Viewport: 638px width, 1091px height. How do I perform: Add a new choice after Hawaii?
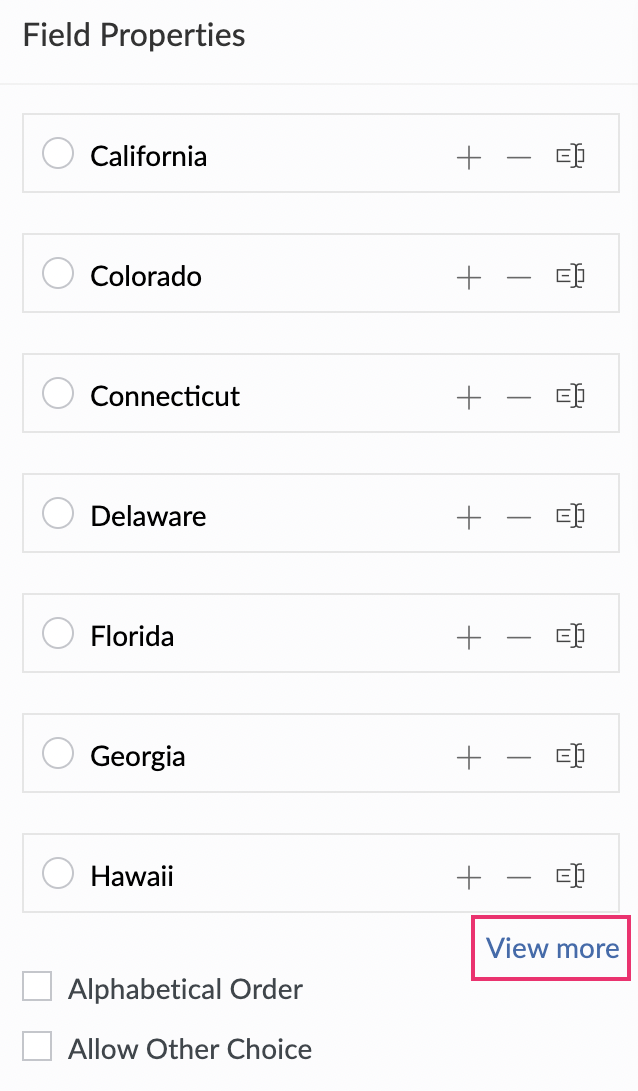click(468, 877)
